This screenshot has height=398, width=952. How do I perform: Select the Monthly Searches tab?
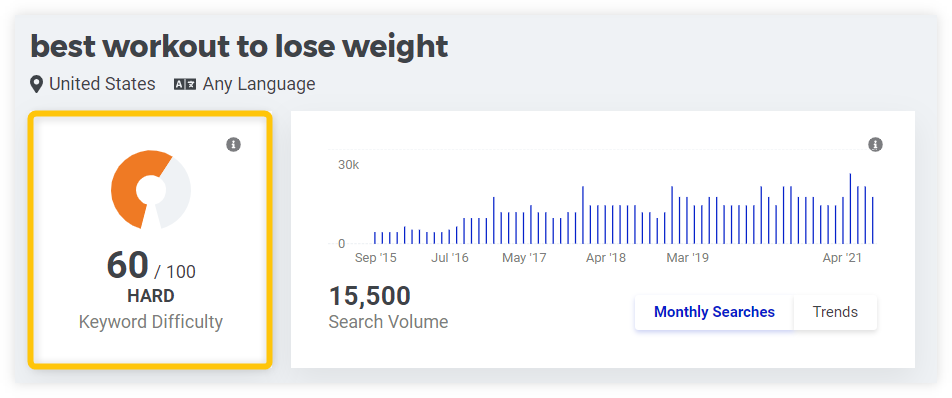pos(714,312)
